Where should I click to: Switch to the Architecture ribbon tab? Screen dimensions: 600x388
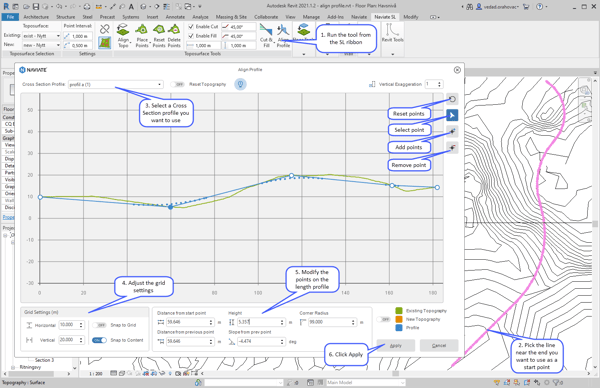36,17
